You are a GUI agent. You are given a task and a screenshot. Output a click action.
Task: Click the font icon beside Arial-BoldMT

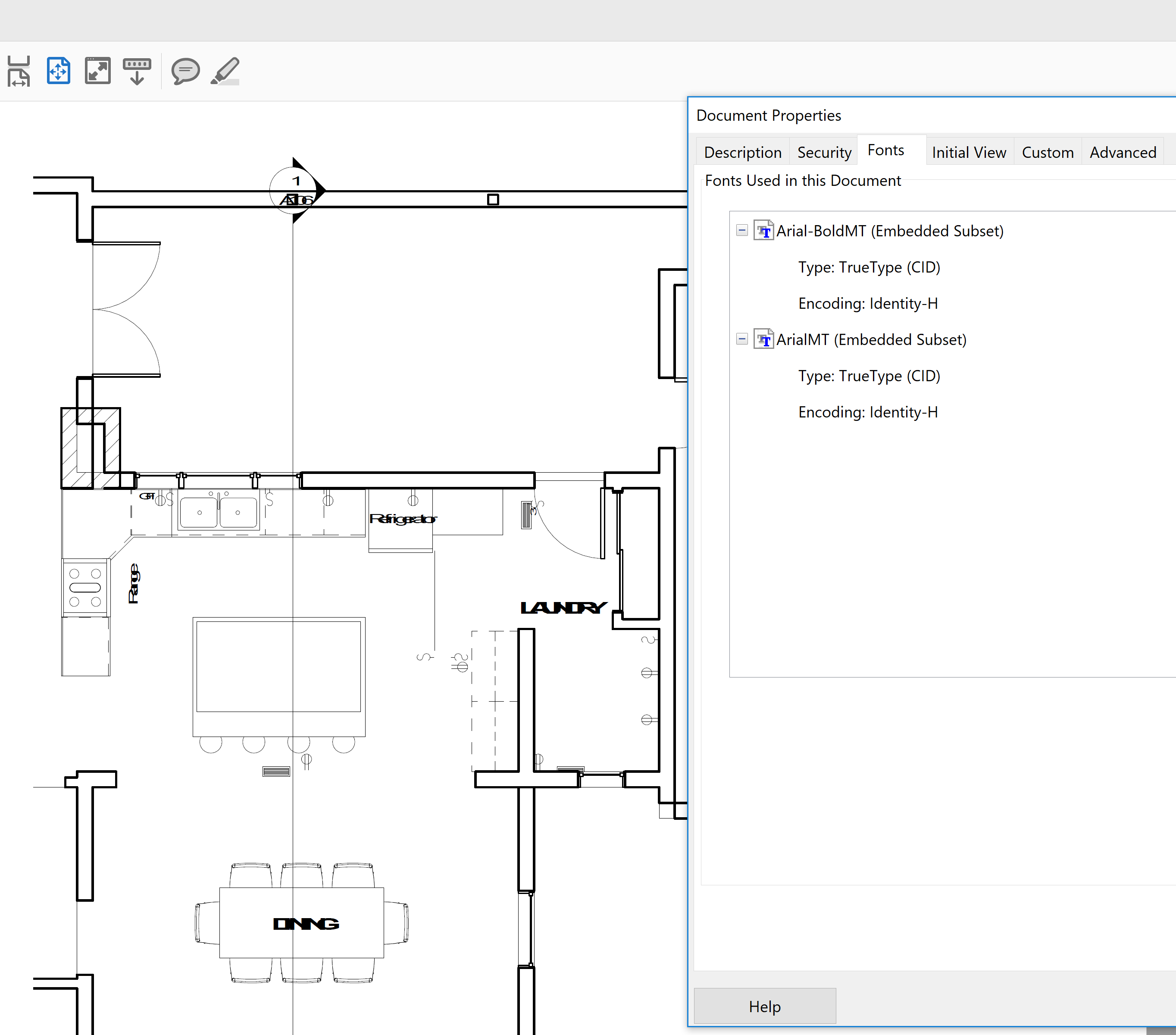tap(764, 230)
